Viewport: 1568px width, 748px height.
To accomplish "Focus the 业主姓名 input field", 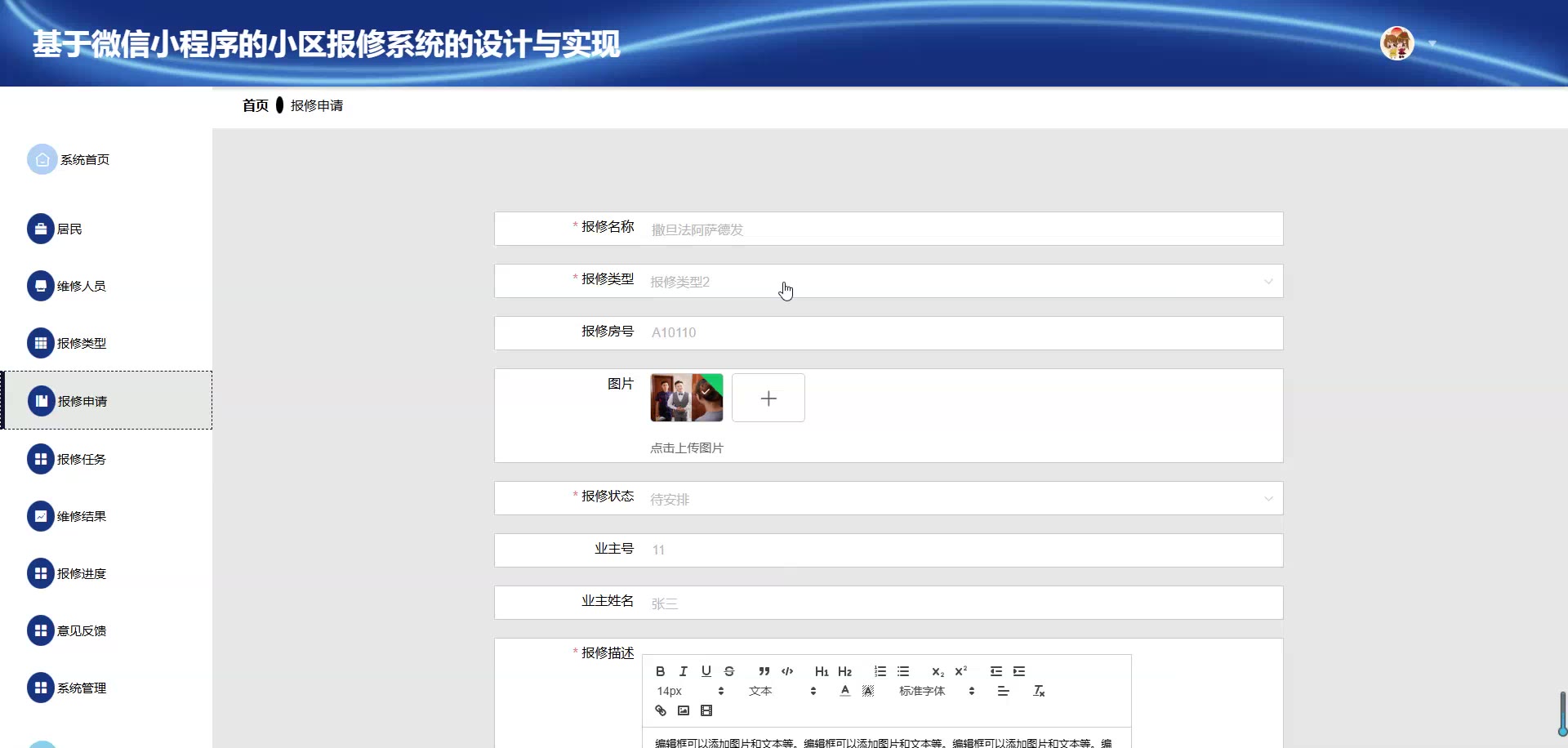I will coord(962,603).
